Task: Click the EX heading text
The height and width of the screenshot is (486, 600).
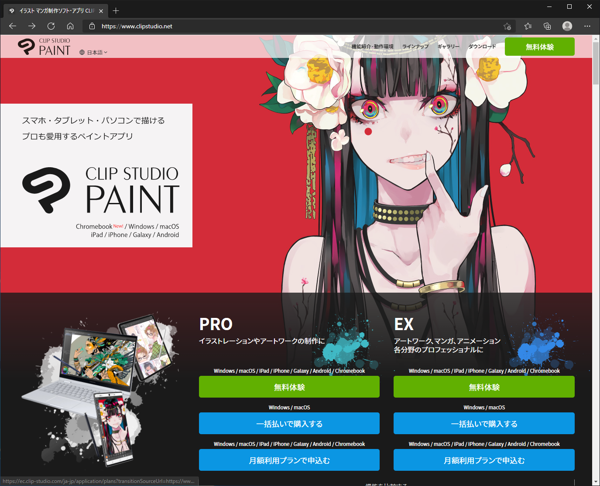Action: coord(404,324)
